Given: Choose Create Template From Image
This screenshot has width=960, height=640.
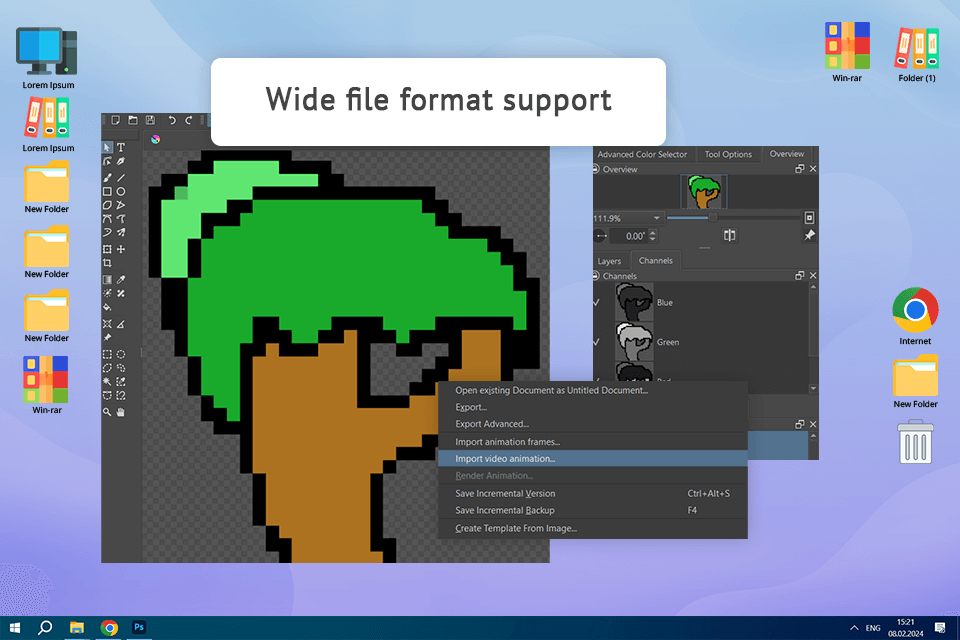Looking at the screenshot, I should pyautogui.click(x=593, y=528).
